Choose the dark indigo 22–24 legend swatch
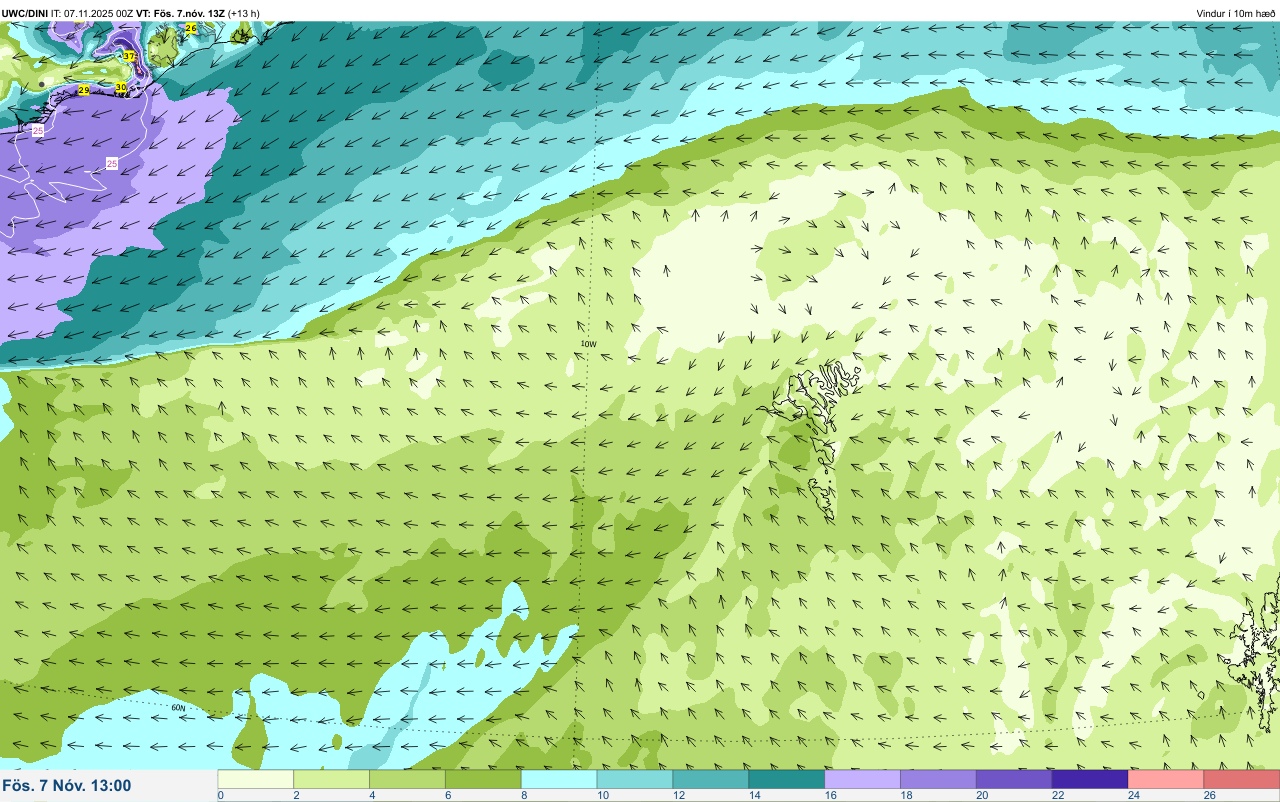Viewport: 1280px width, 802px height. pos(1090,779)
